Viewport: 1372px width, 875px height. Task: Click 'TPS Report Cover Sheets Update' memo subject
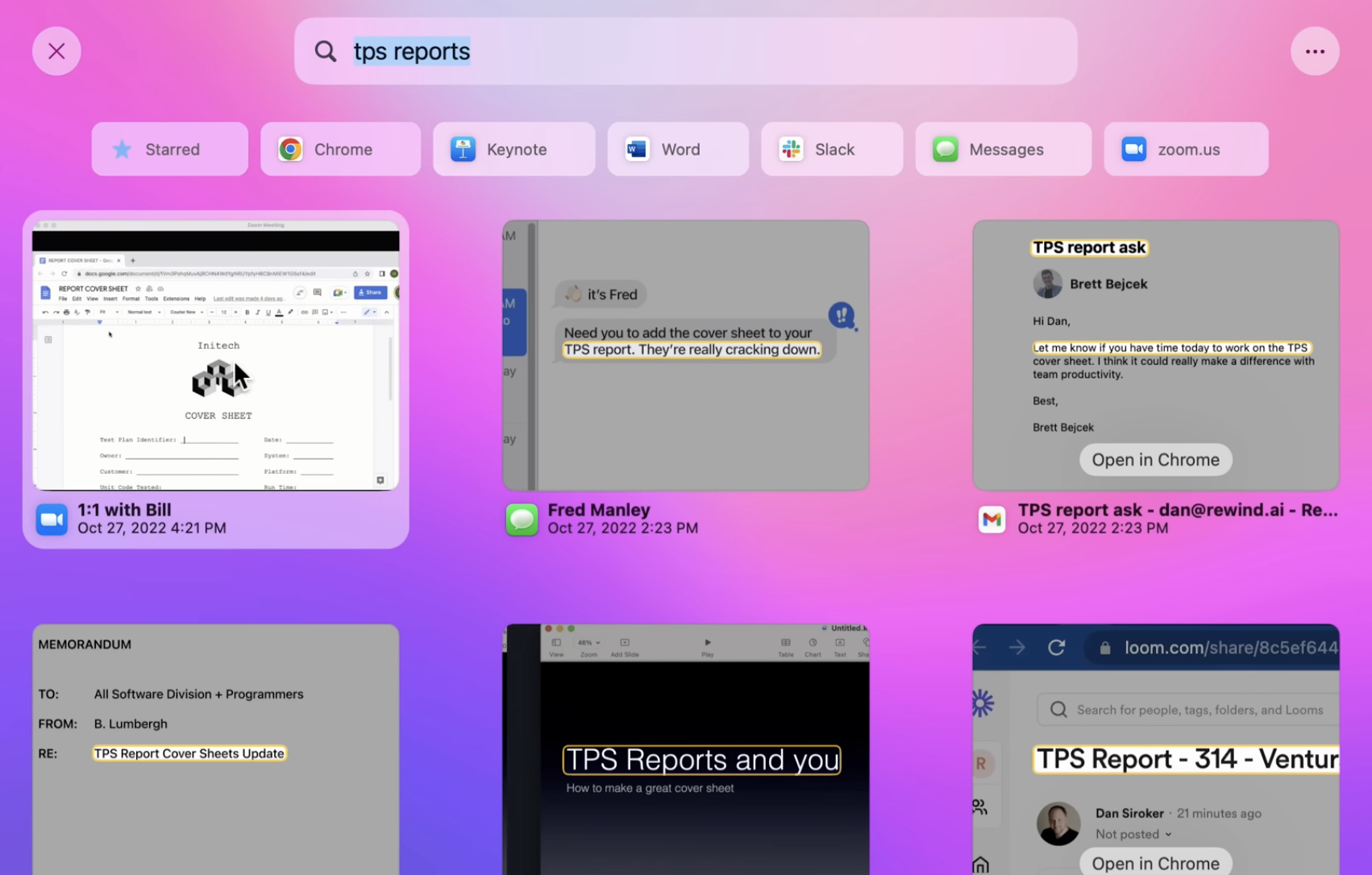coord(189,753)
